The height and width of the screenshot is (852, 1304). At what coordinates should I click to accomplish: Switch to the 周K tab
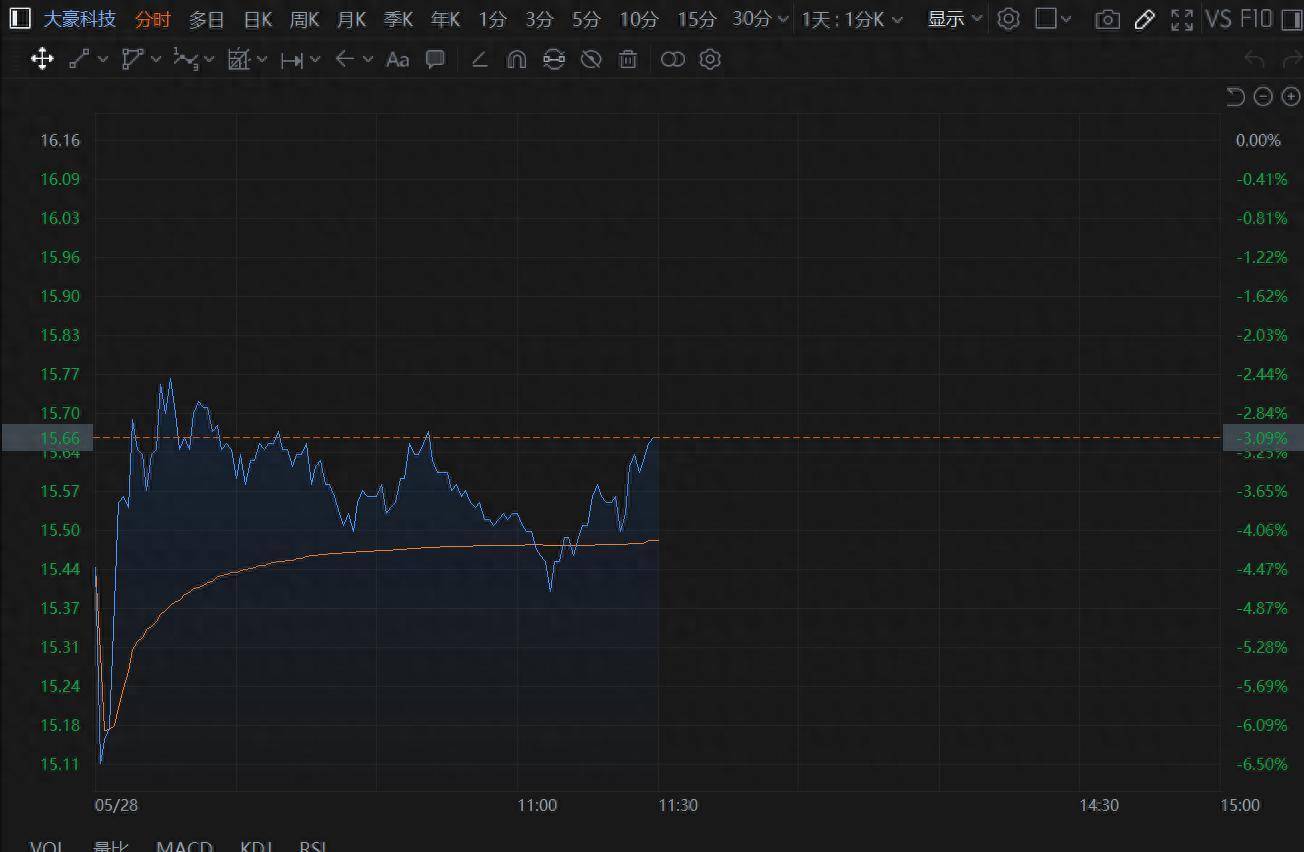[x=304, y=19]
